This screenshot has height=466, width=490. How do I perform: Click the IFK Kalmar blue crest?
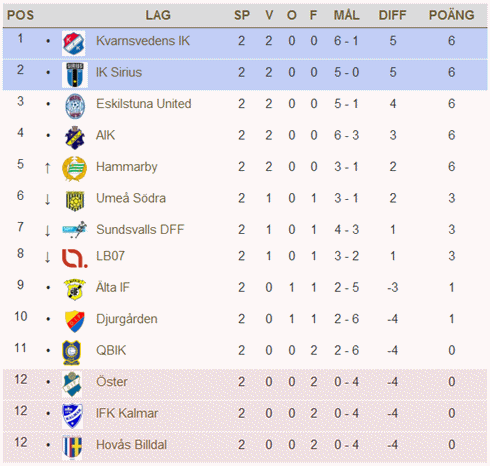[x=72, y=416]
